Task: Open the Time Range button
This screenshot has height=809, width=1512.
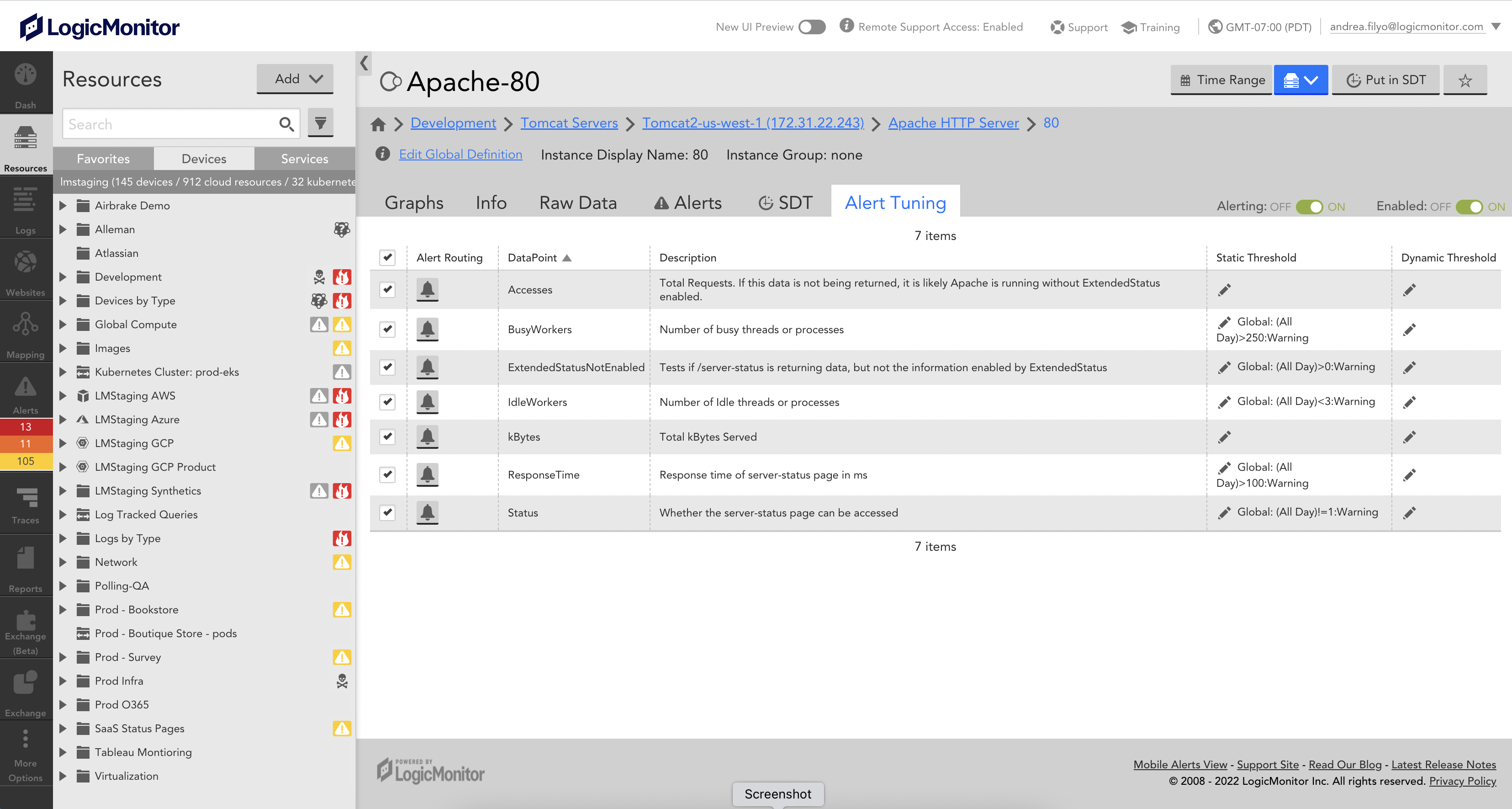Action: point(1221,80)
